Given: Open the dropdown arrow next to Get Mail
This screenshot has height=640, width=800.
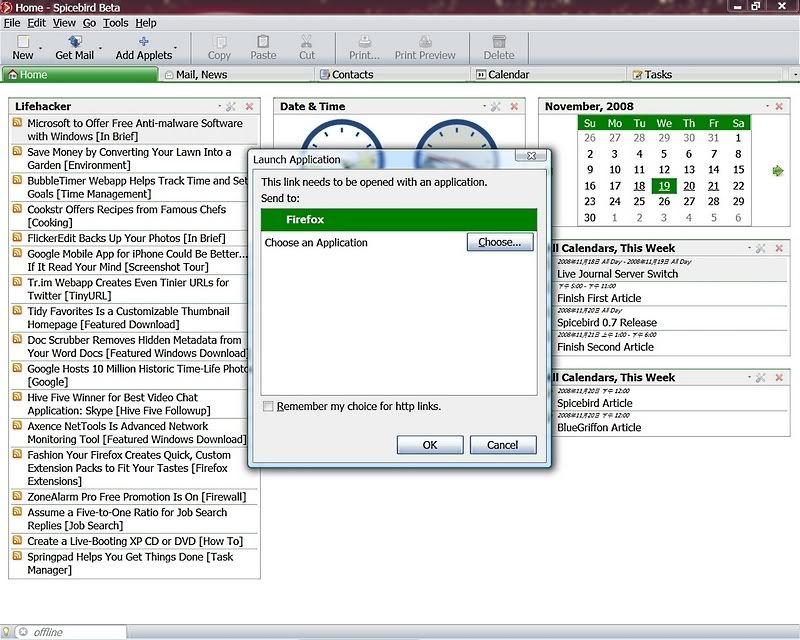Looking at the screenshot, I should 100,48.
